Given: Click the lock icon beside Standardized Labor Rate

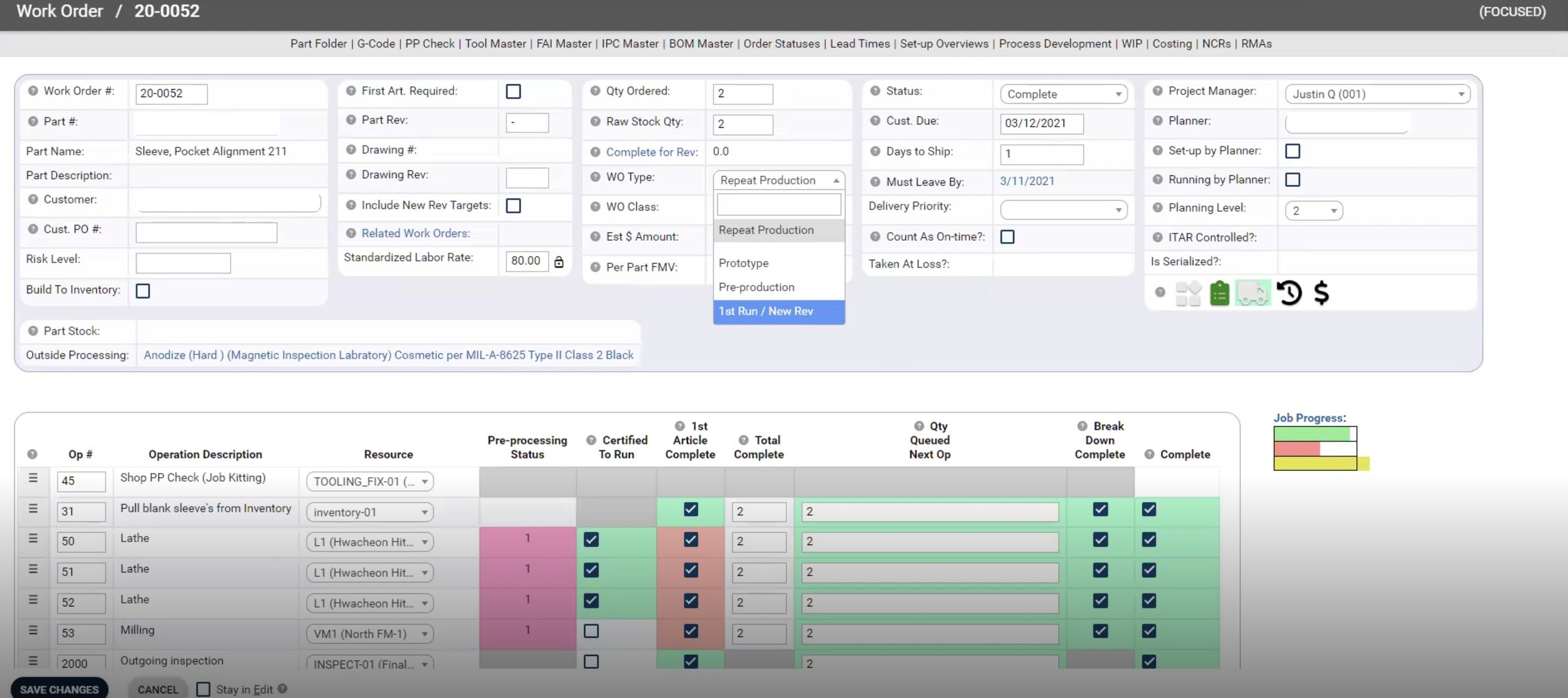Looking at the screenshot, I should (559, 262).
